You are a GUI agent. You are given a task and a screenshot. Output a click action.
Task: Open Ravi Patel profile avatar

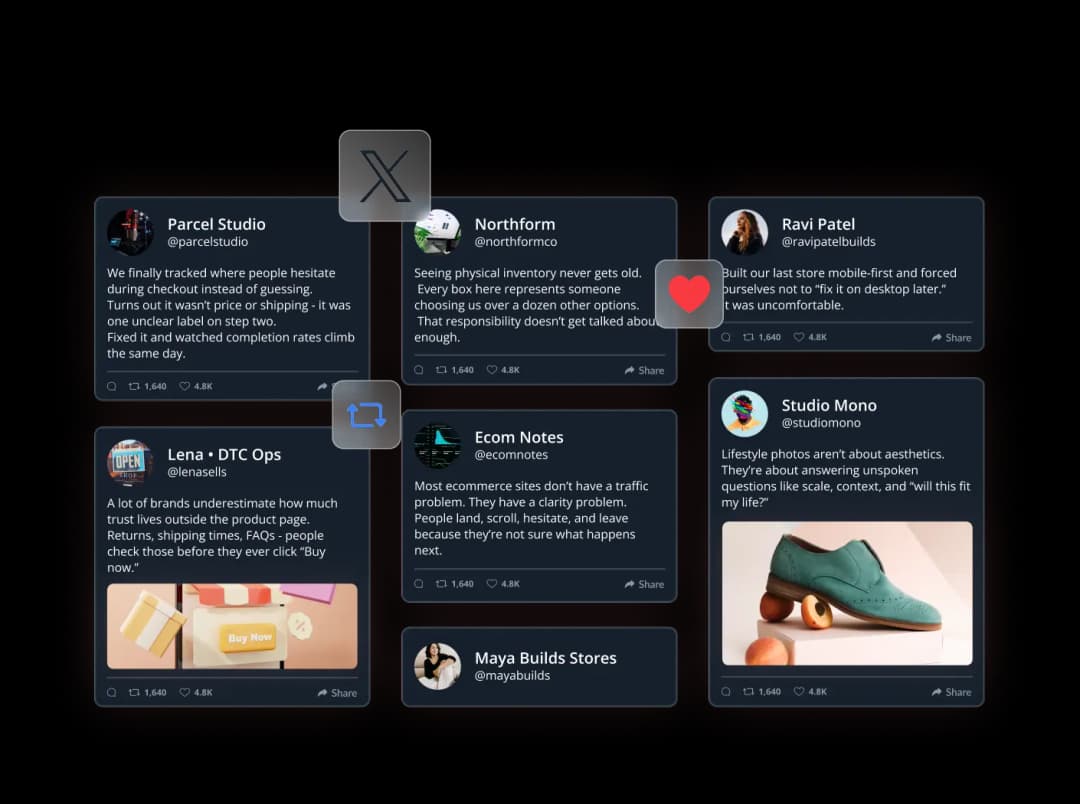[745, 232]
